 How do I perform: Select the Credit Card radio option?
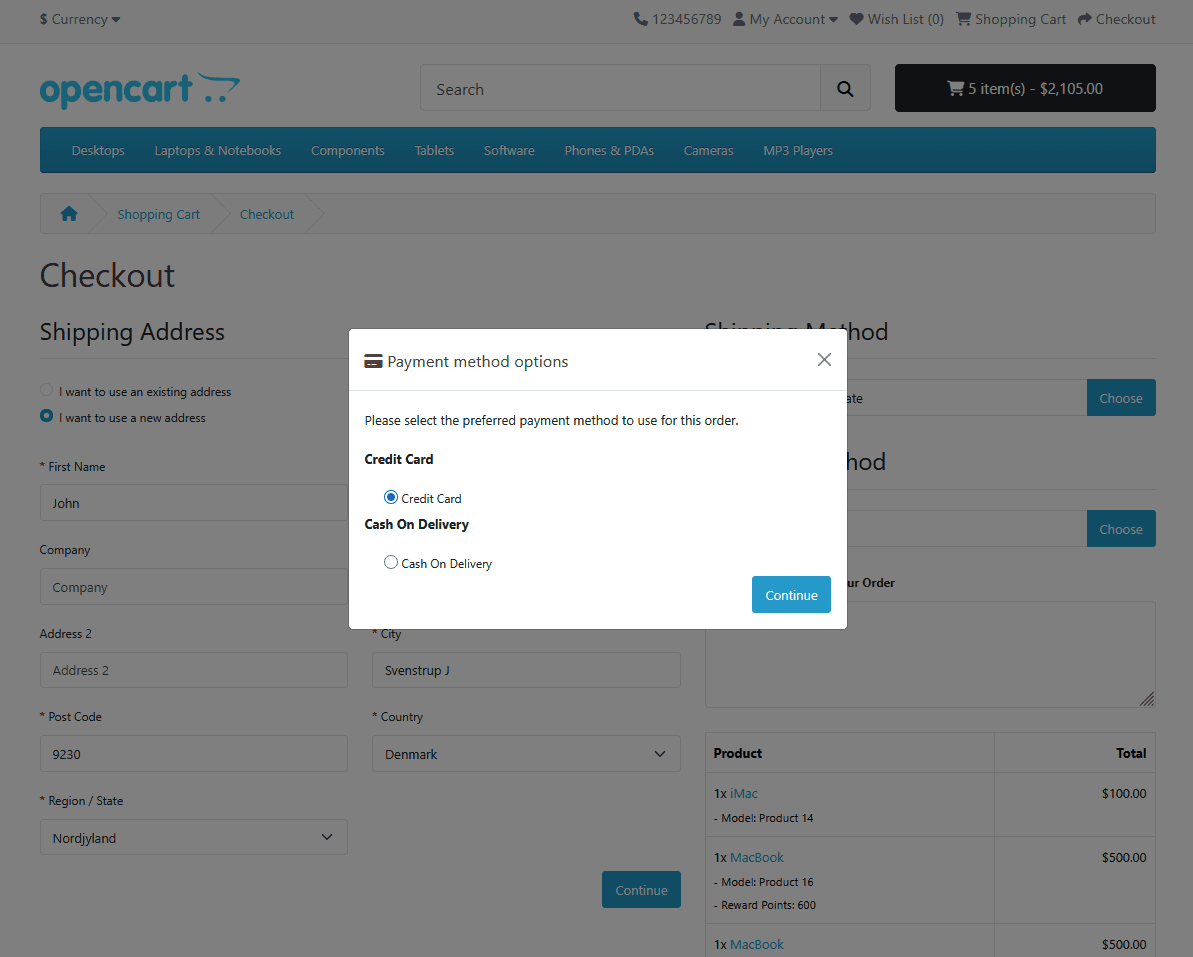coord(391,498)
